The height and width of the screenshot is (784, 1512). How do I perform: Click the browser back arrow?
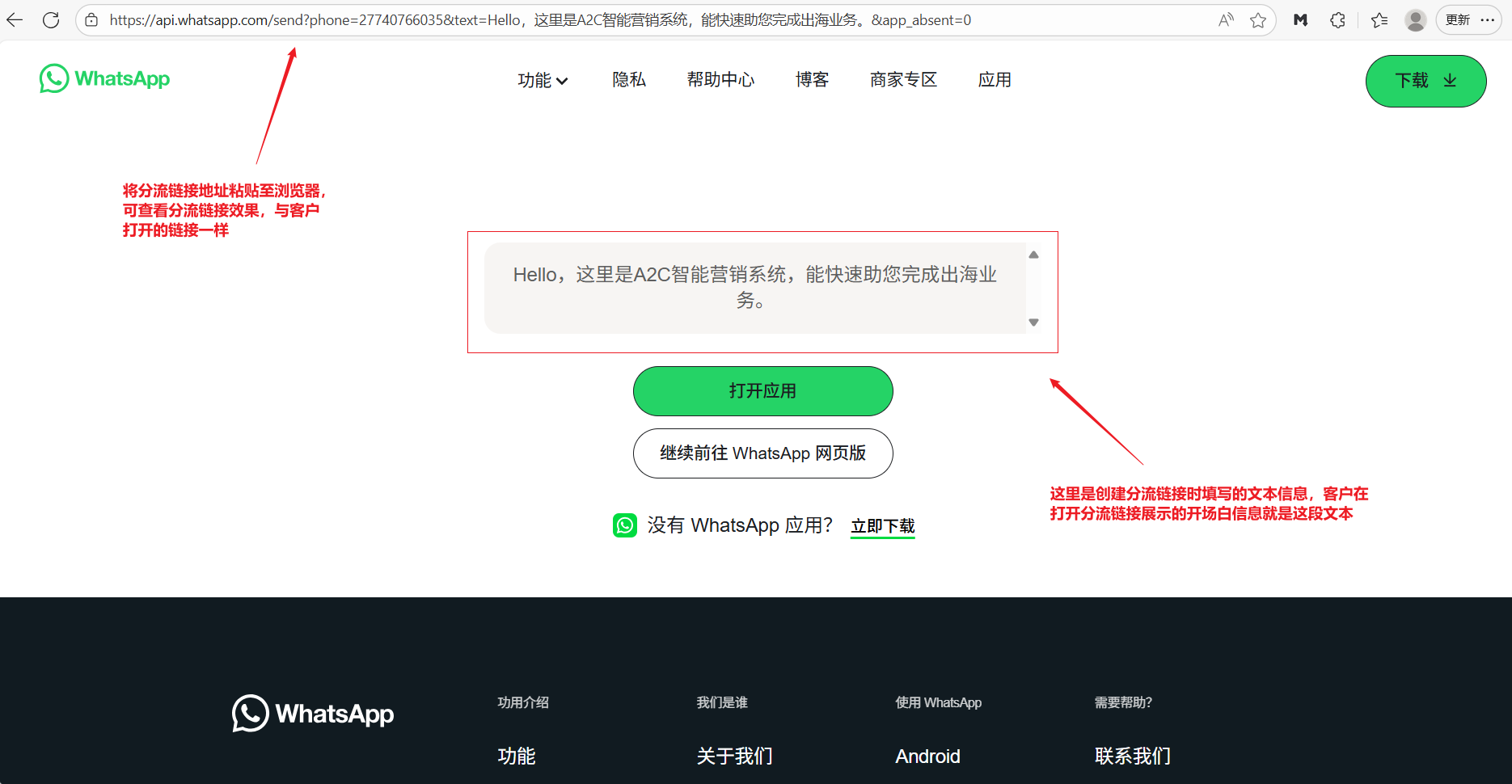pos(15,20)
